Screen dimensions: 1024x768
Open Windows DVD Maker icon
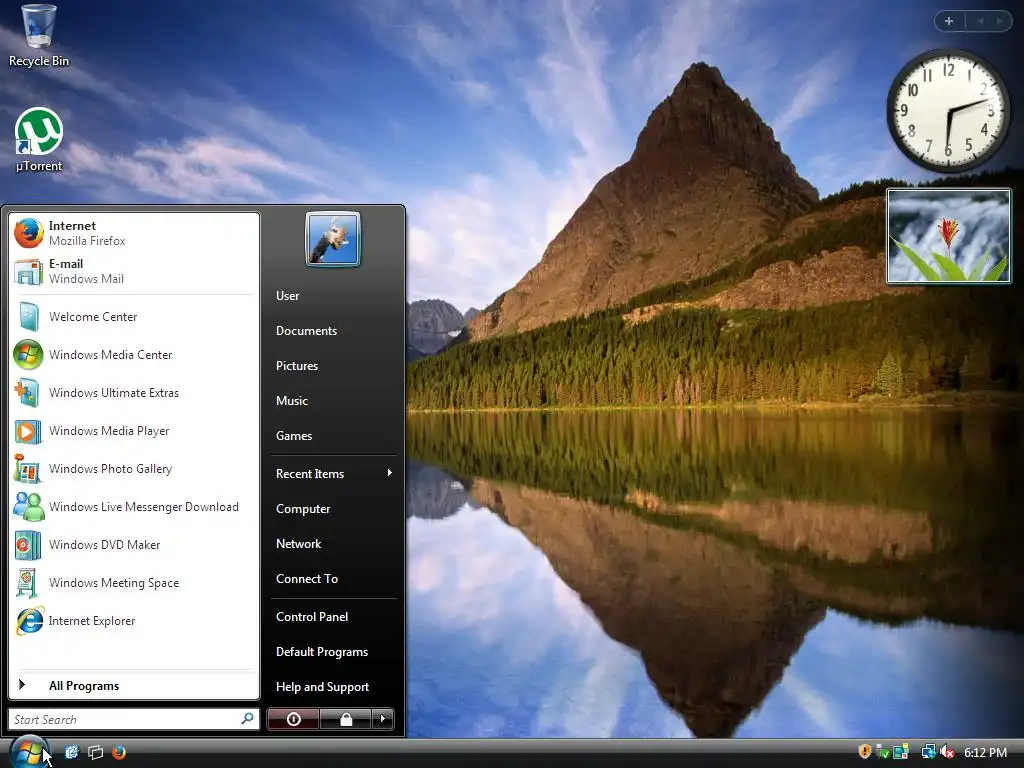pos(28,545)
